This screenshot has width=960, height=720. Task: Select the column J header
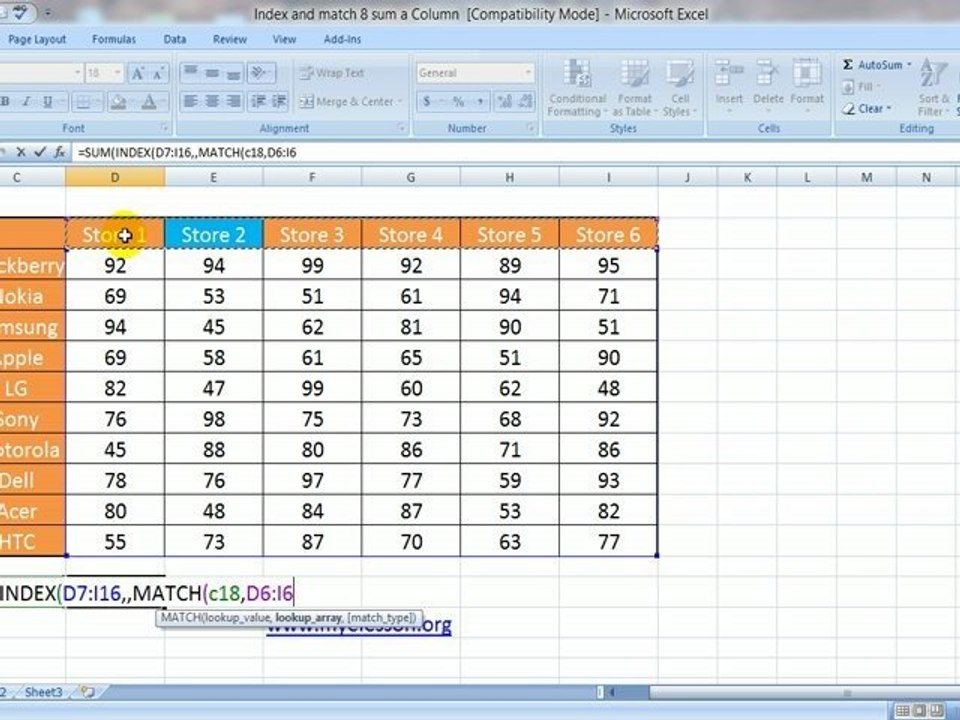(688, 178)
